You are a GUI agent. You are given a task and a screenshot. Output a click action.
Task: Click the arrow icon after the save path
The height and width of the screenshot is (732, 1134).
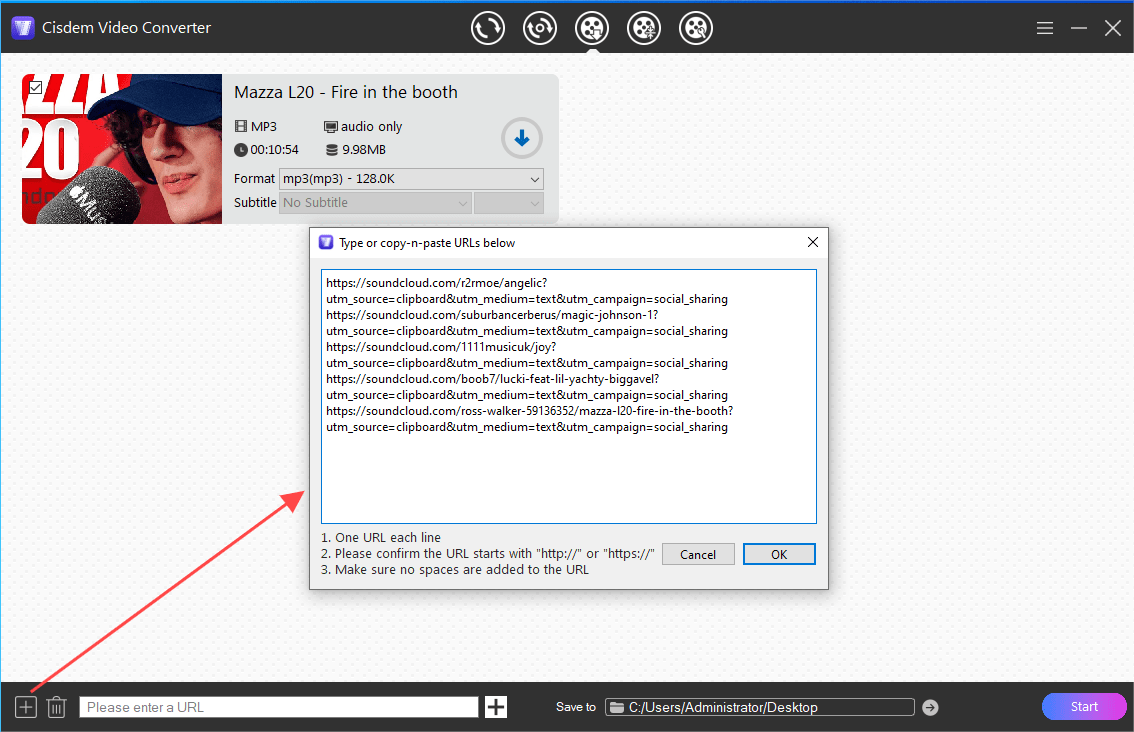pyautogui.click(x=930, y=707)
